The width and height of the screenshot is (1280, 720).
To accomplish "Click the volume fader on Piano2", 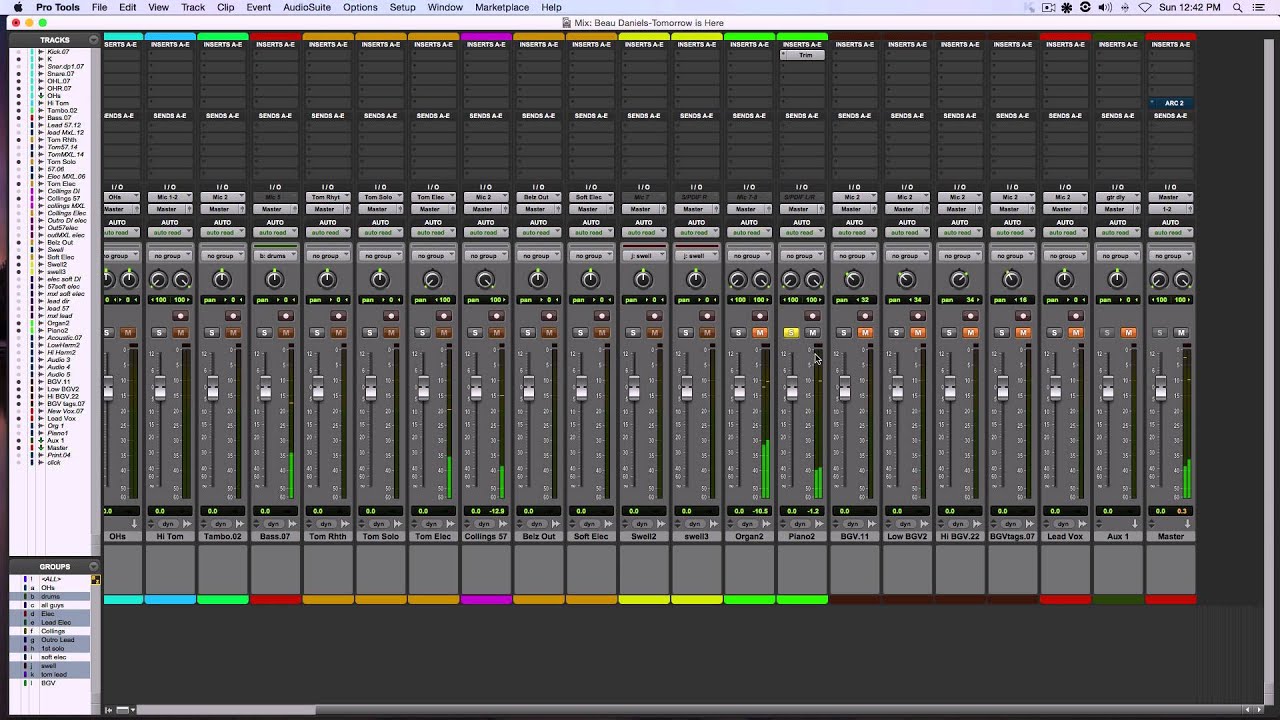I will [791, 390].
